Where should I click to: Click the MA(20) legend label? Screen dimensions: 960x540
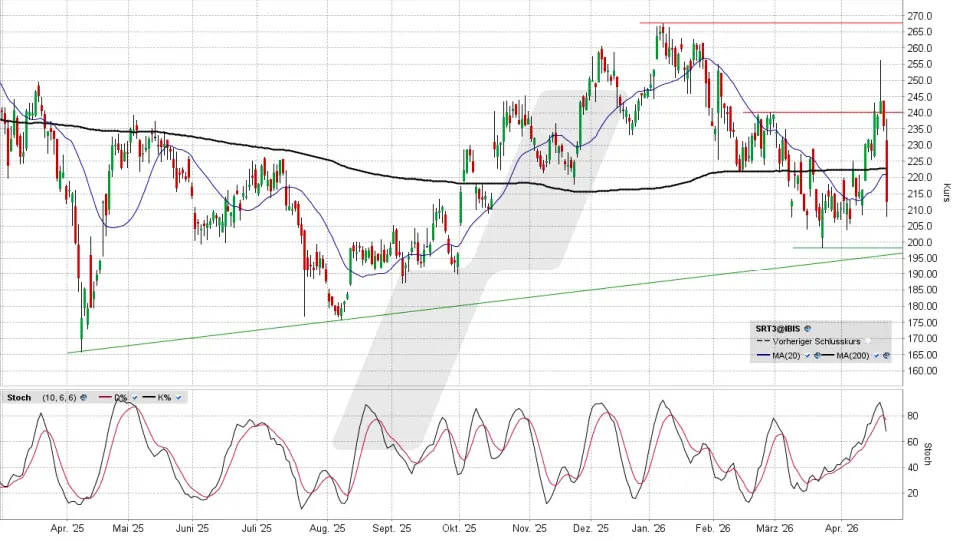click(x=786, y=356)
